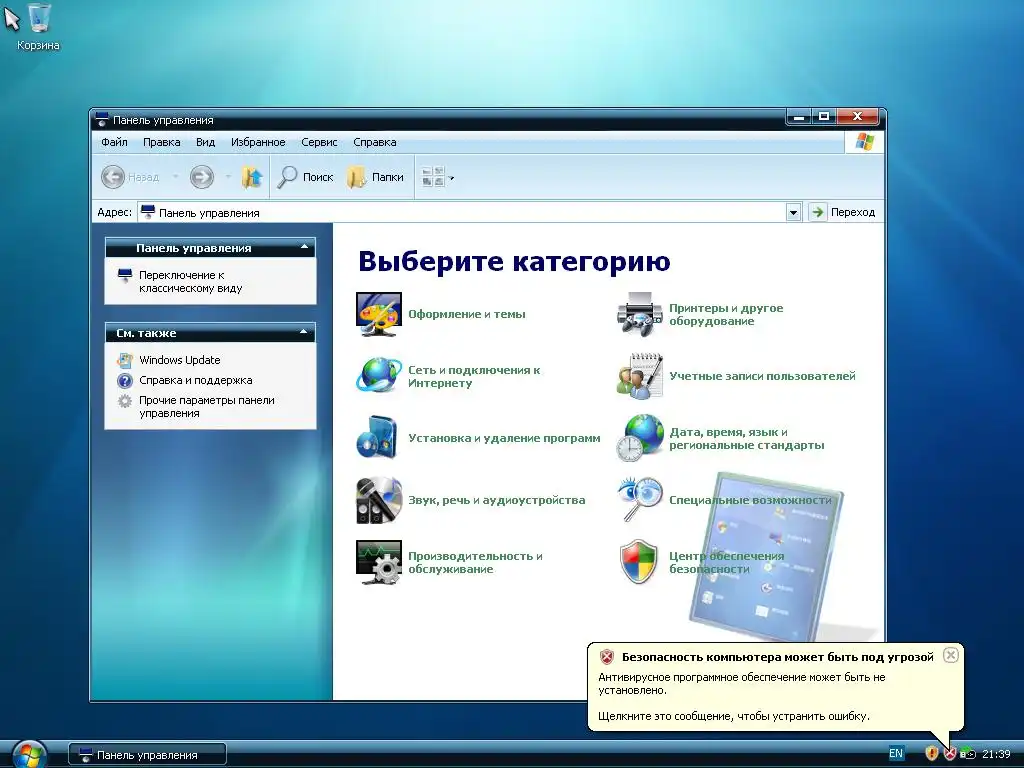Screen dimensions: 1024x768
Task: Open the forward button history dropdown arrow
Action: click(228, 177)
